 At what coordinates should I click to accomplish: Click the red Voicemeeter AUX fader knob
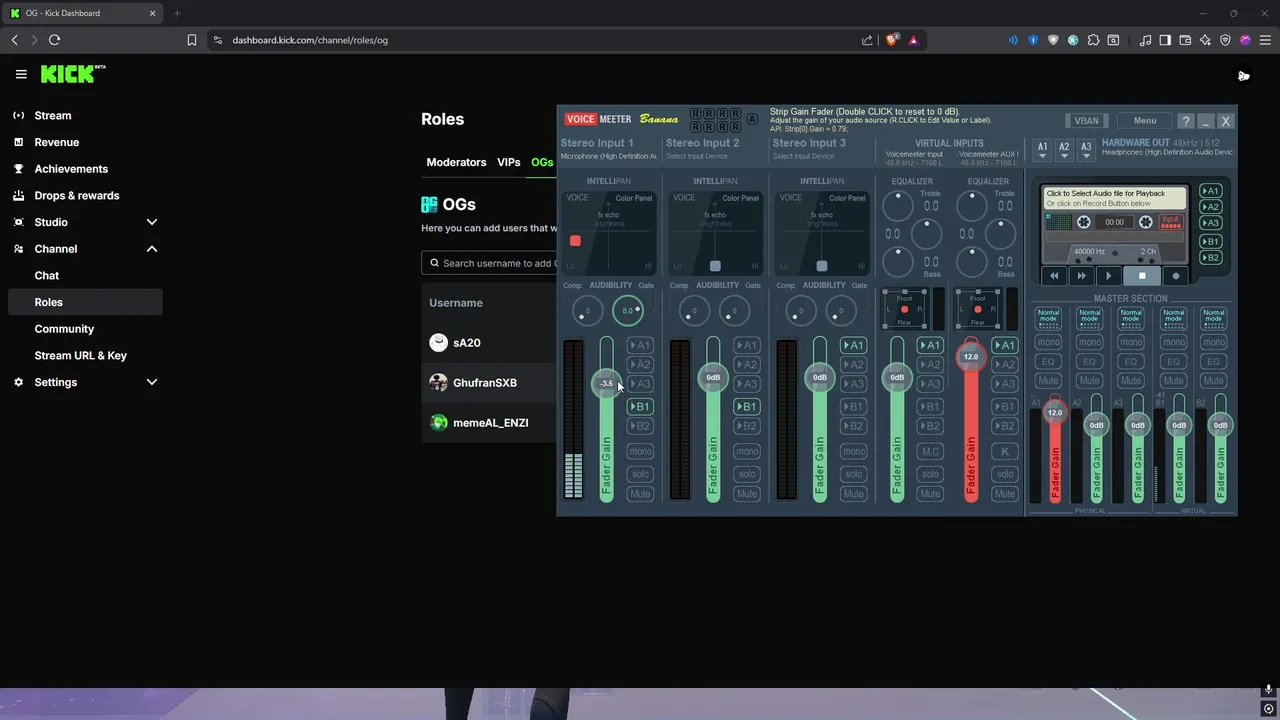pos(970,356)
